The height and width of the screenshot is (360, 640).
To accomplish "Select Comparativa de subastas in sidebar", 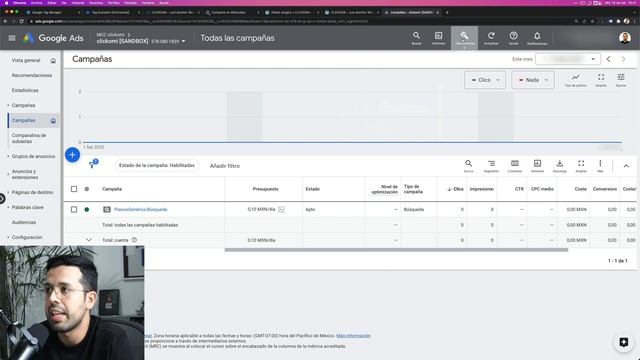I will tap(29, 138).
